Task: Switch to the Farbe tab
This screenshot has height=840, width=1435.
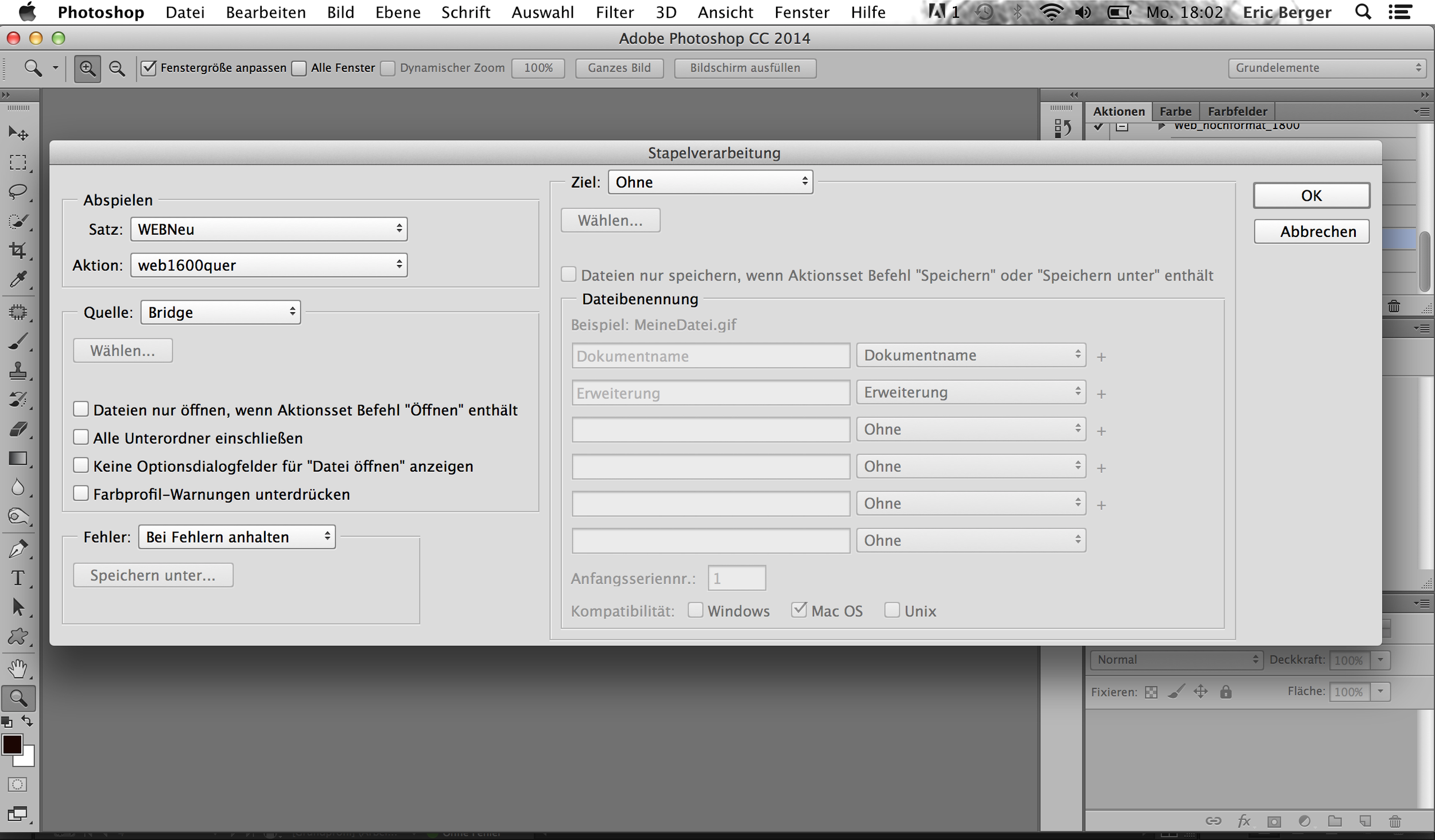Action: point(1175,111)
